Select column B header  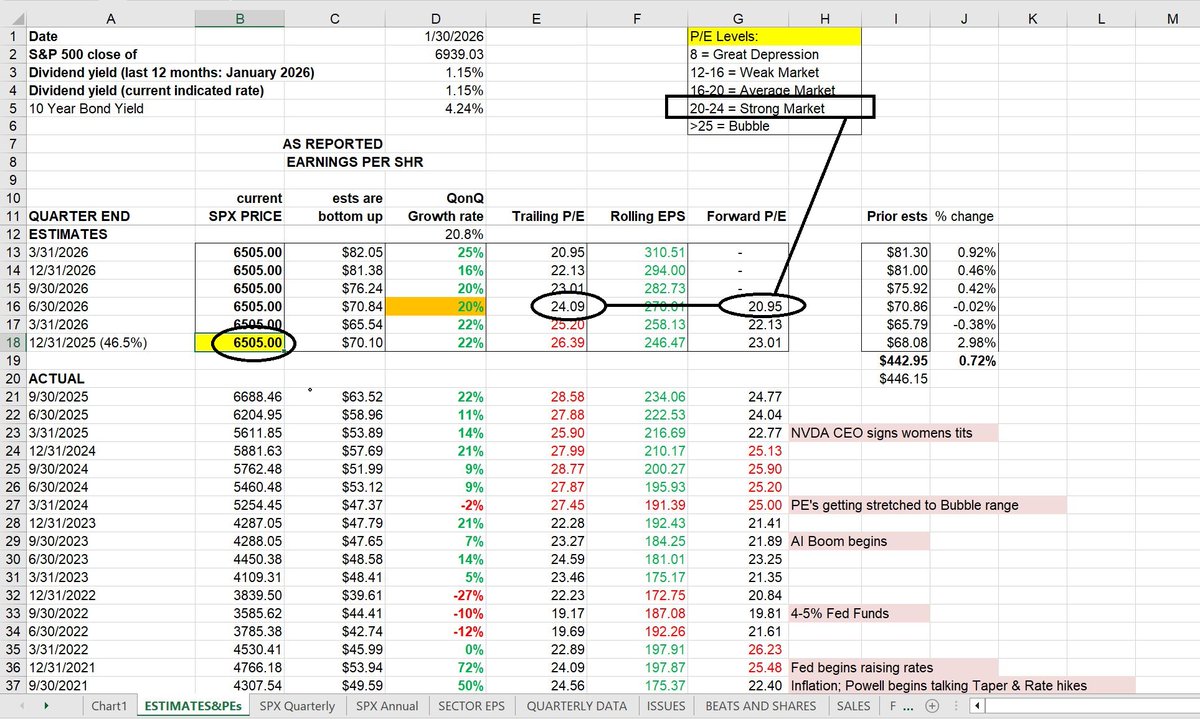240,18
